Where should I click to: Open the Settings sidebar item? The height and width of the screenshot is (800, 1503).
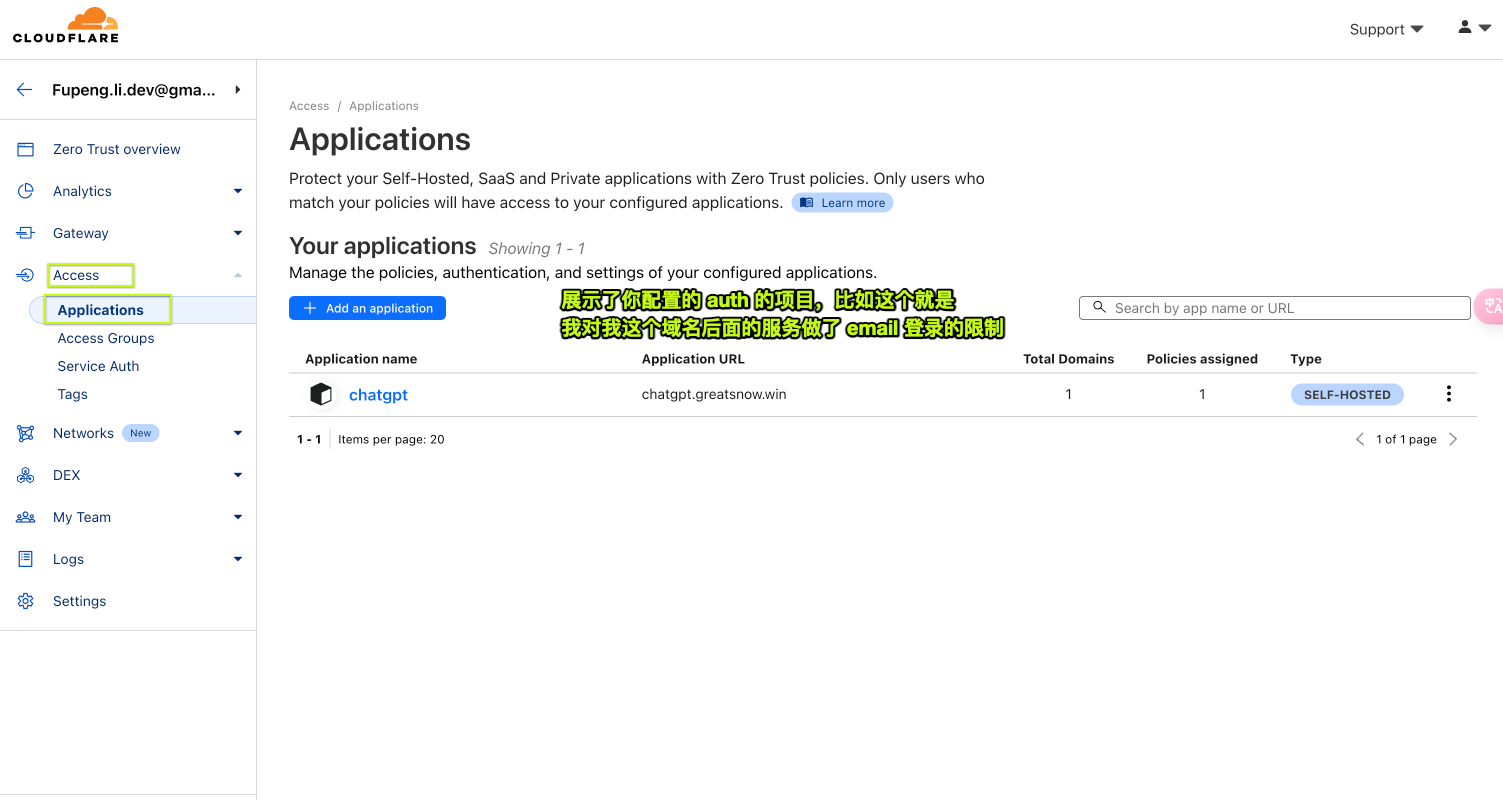(79, 601)
